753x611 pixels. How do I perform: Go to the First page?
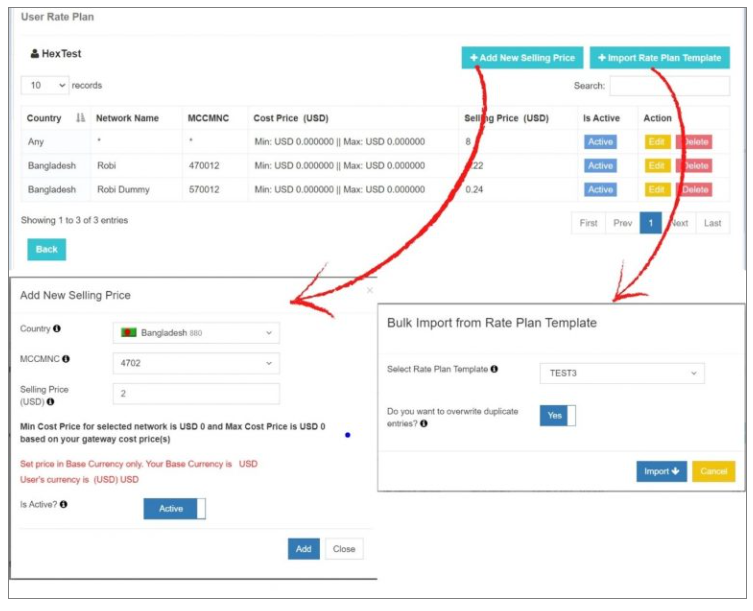click(588, 223)
